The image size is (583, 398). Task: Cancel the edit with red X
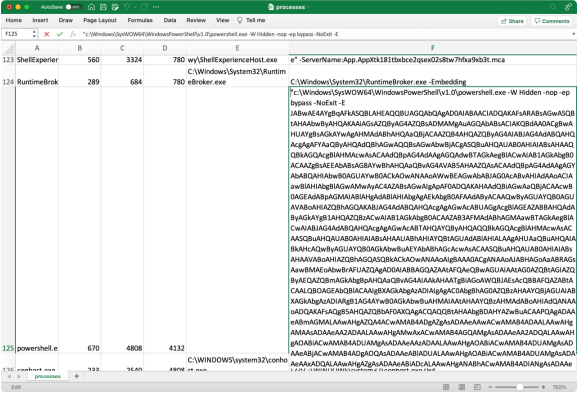coord(46,34)
